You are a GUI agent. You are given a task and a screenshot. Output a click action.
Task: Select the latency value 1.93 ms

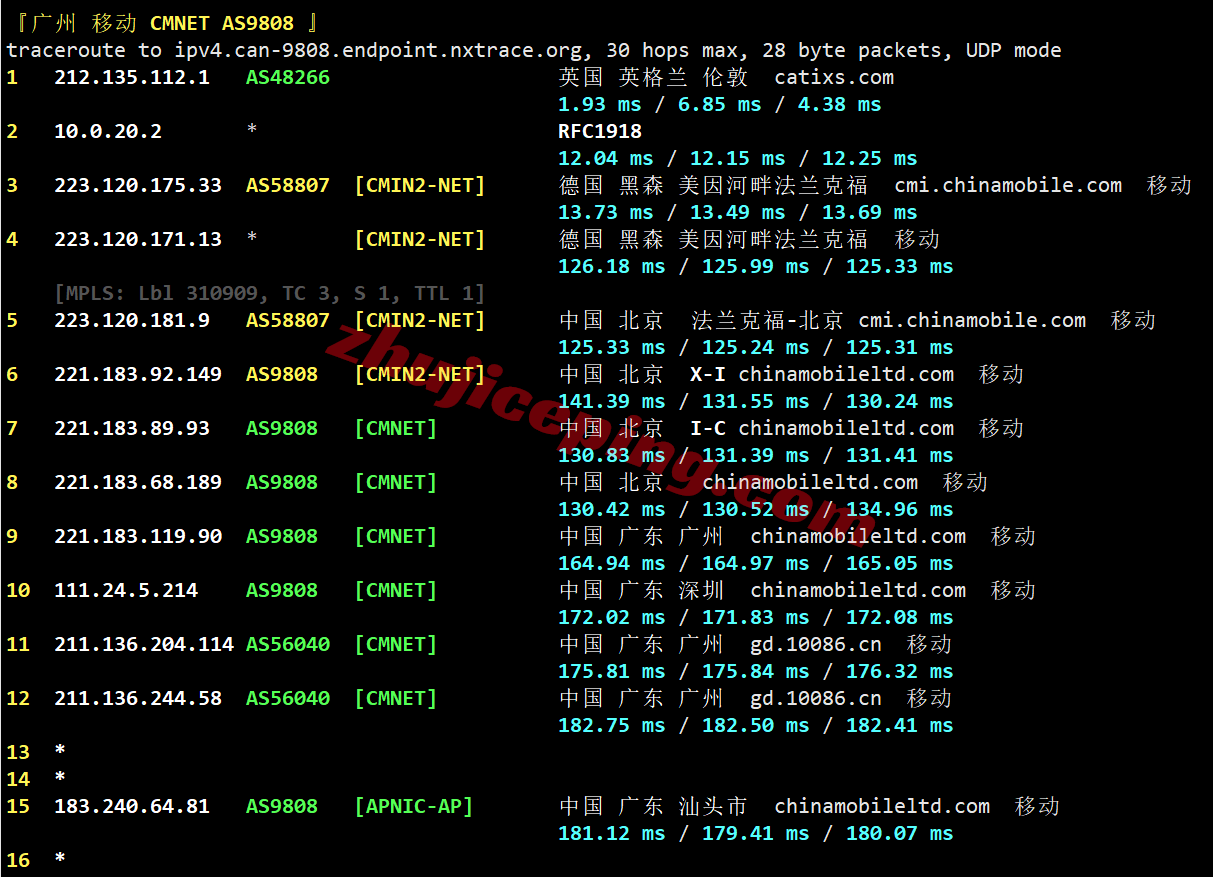click(600, 104)
